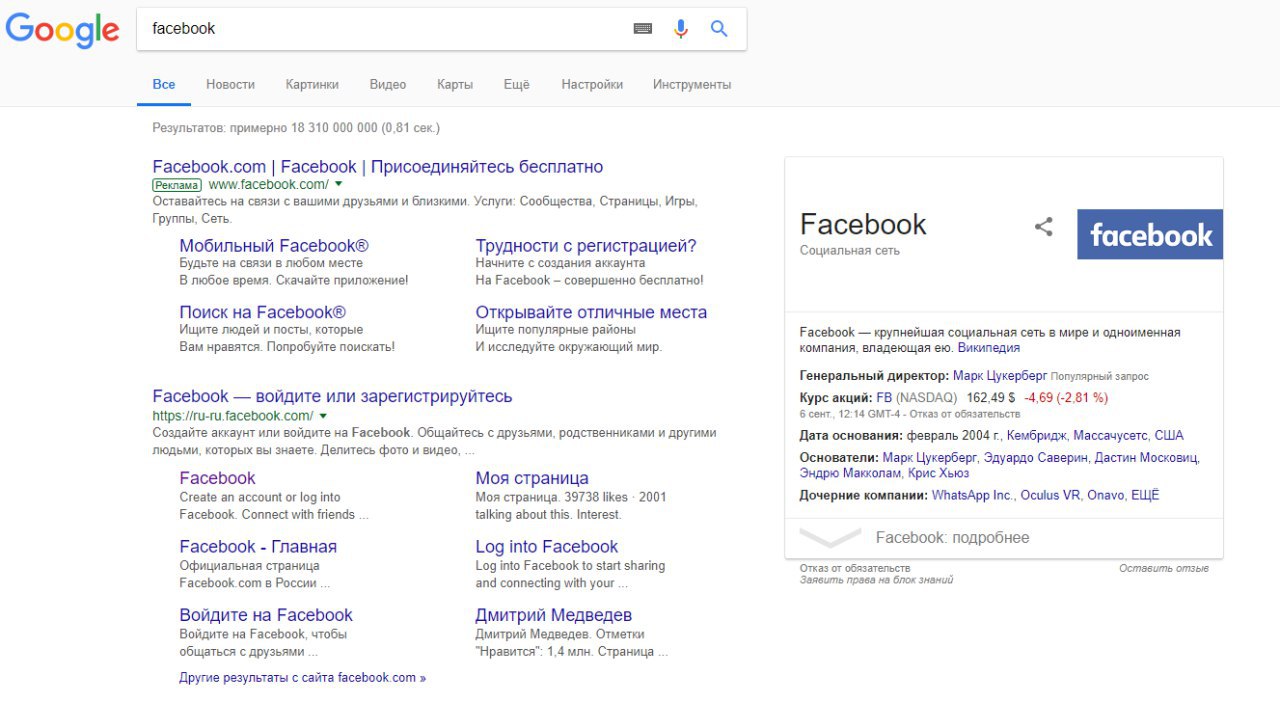Open 'Log into Facebook' sitelink
The height and width of the screenshot is (702, 1280).
click(547, 547)
